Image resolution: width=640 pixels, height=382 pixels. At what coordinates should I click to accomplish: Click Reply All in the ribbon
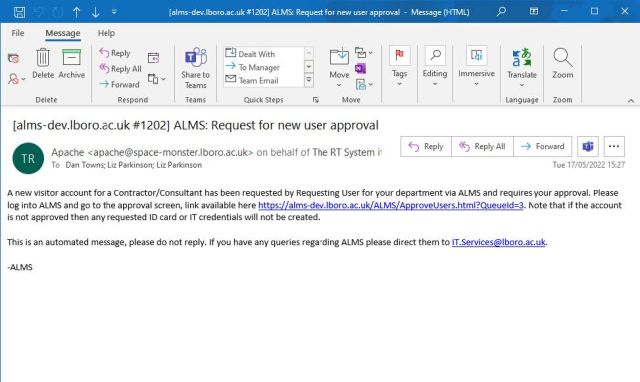point(120,69)
